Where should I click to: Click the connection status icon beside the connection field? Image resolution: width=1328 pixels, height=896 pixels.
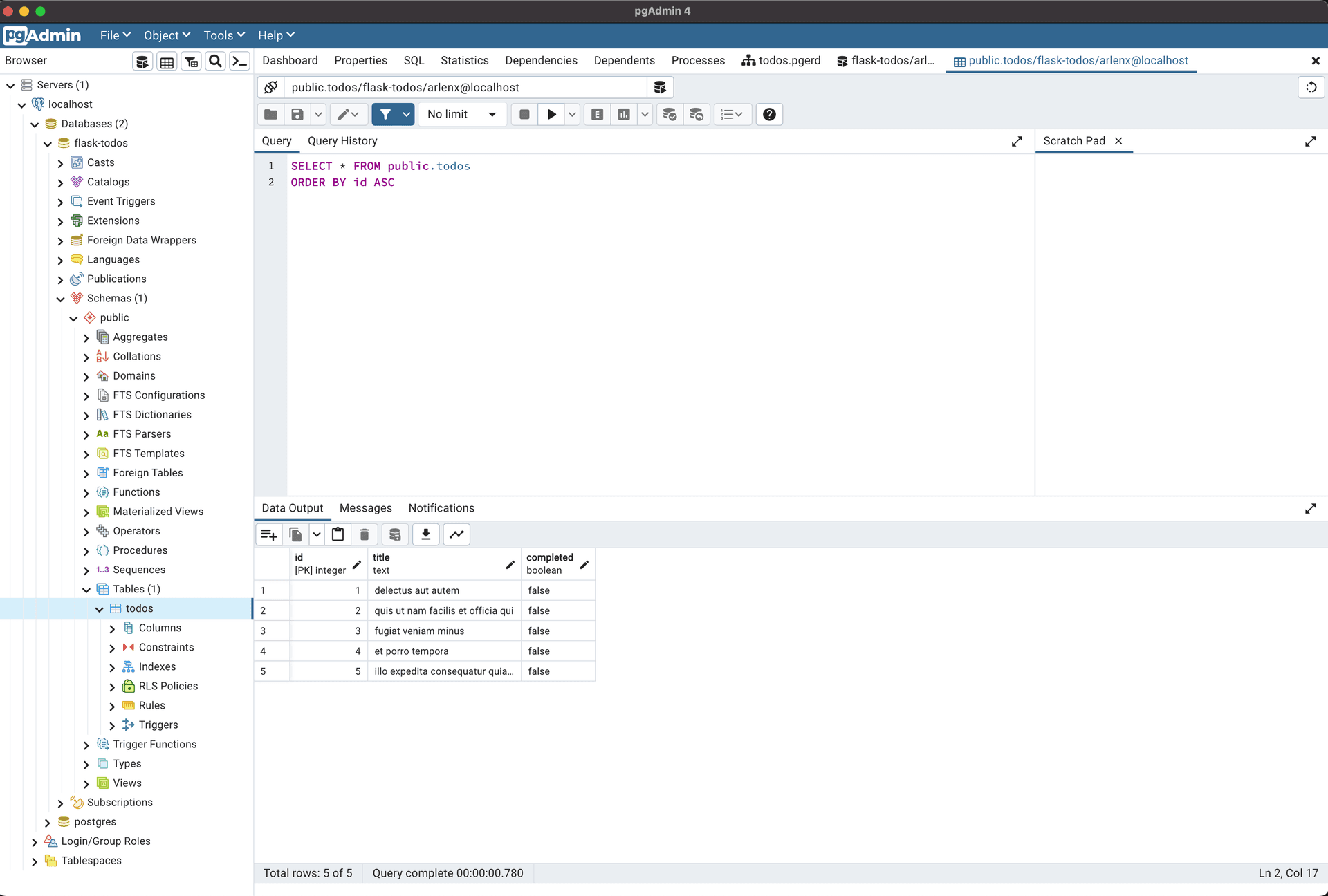(271, 88)
